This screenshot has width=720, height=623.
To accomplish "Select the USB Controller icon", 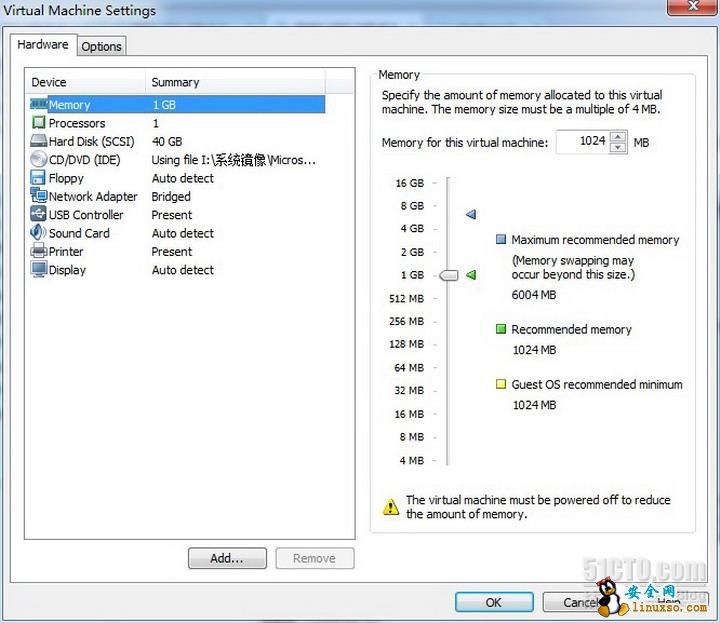I will [x=39, y=215].
